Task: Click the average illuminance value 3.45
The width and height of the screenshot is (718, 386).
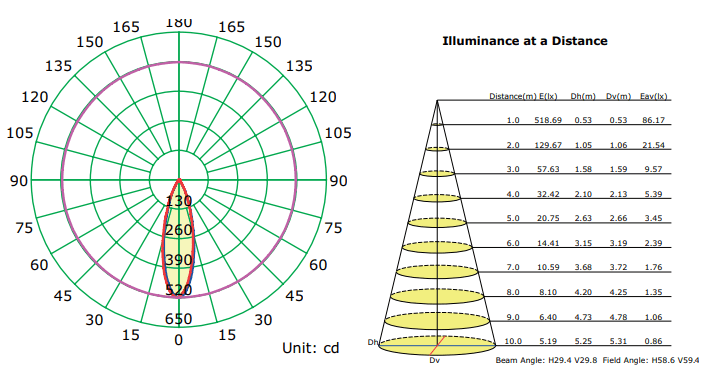Action: click(653, 218)
